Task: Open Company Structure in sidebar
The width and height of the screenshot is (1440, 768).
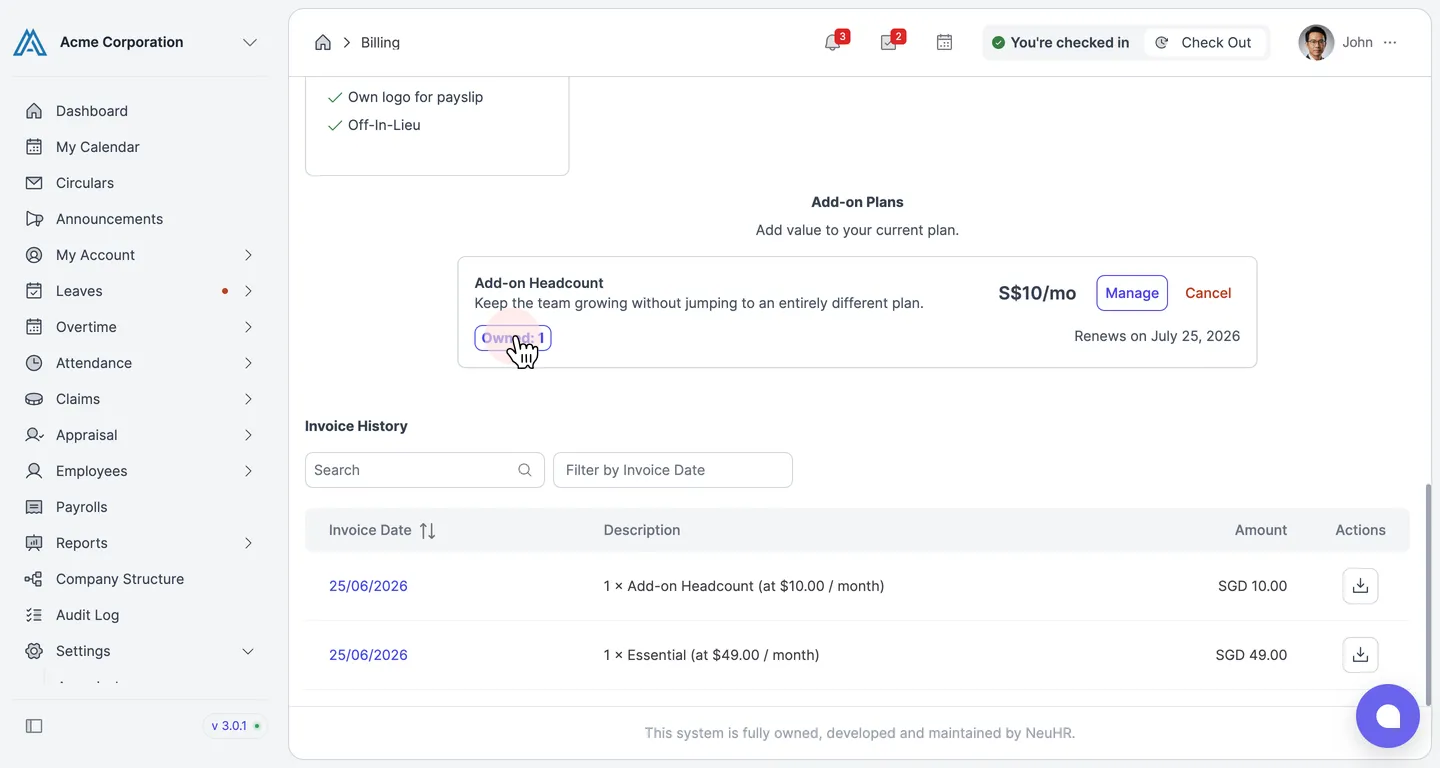Action: [x=120, y=579]
